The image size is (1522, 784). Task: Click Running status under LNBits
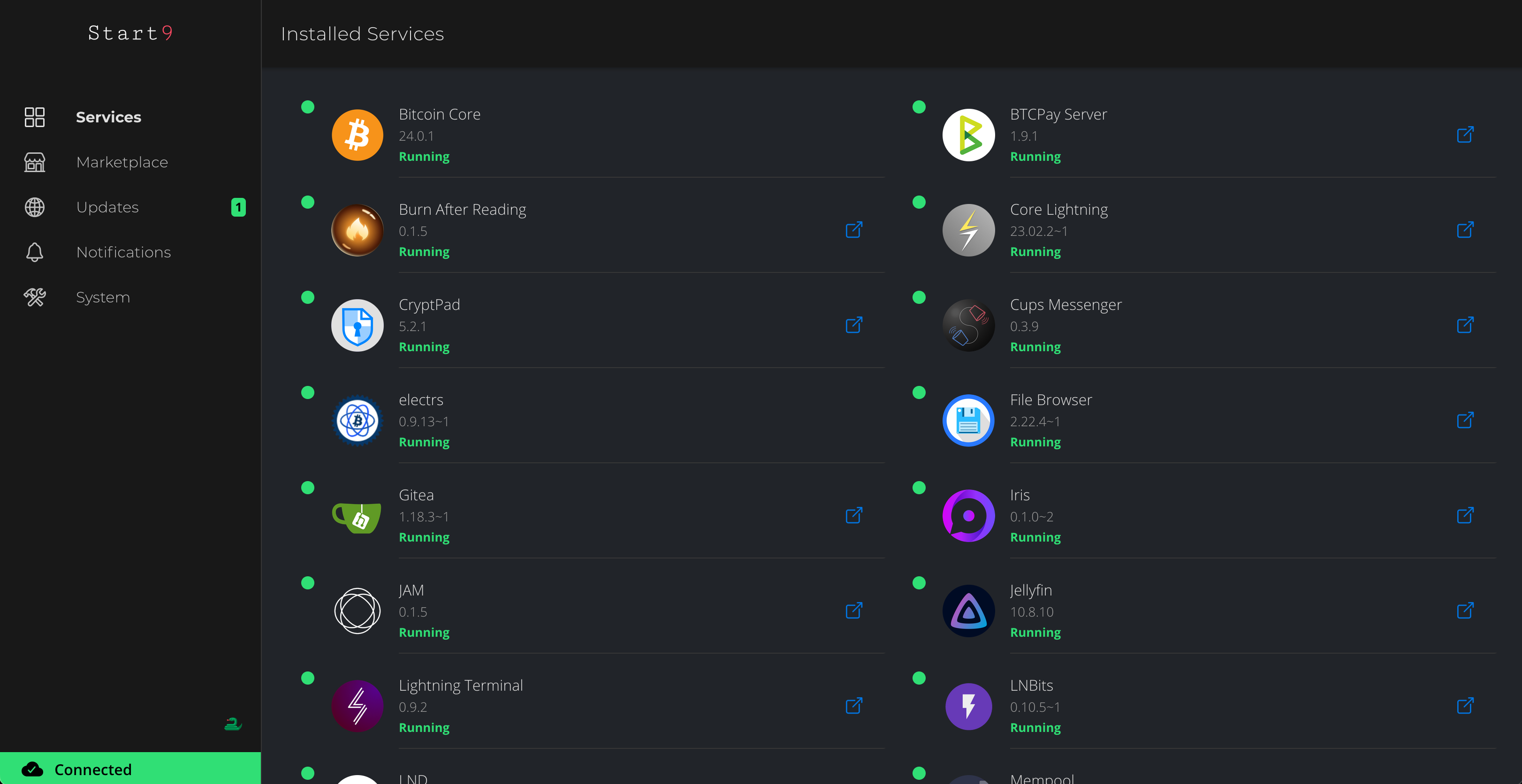tap(1036, 727)
